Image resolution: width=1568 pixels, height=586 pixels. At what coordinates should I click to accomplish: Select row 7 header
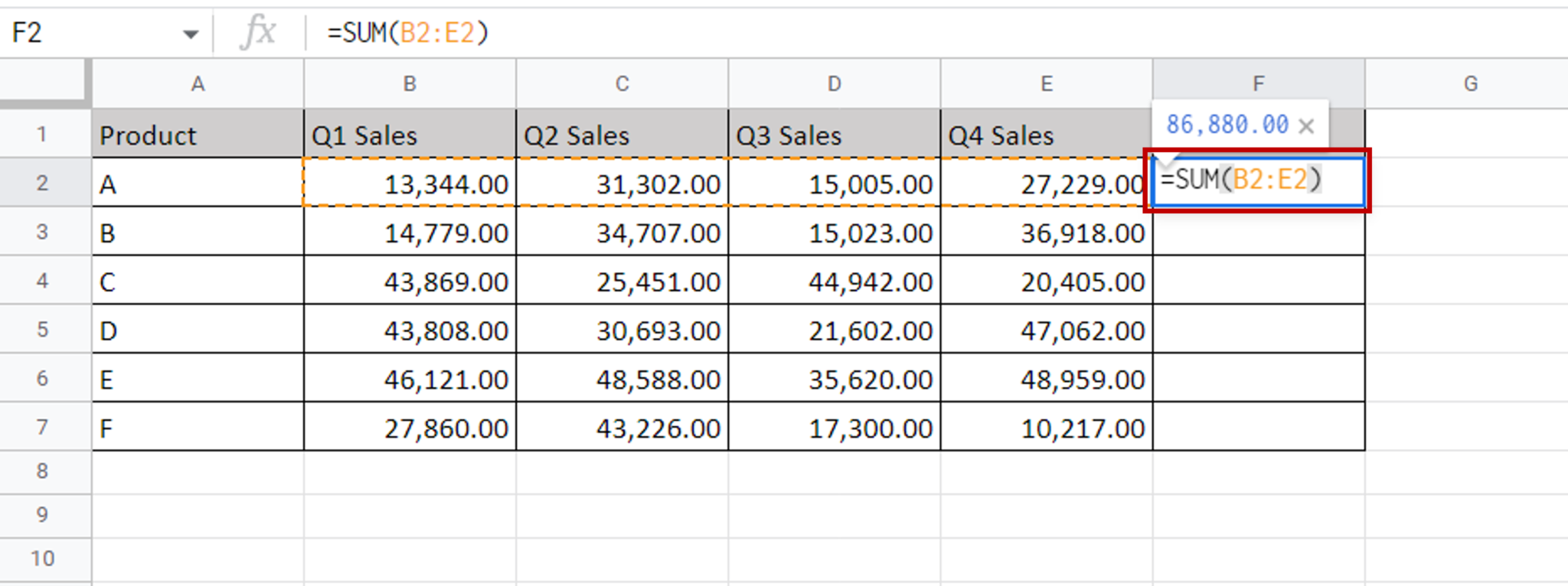tap(44, 427)
